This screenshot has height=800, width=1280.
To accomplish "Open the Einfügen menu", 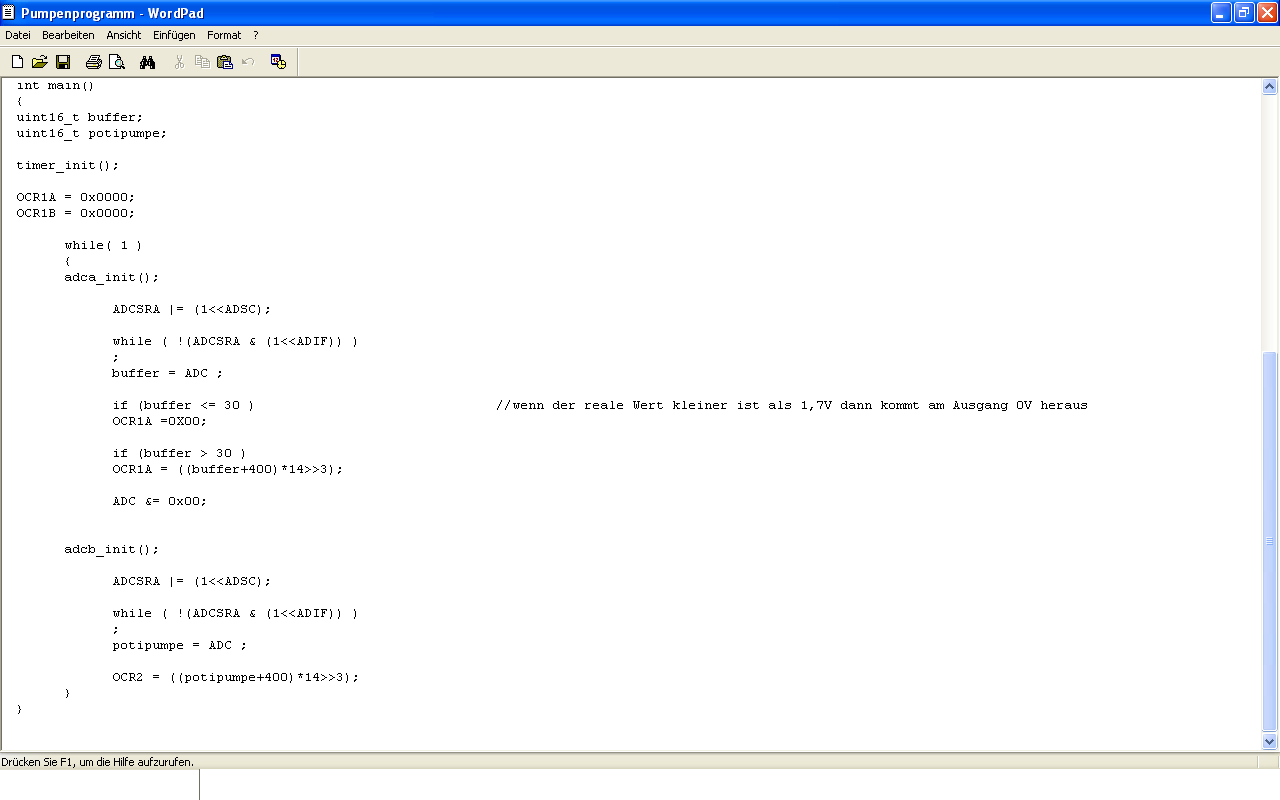I will pyautogui.click(x=174, y=35).
